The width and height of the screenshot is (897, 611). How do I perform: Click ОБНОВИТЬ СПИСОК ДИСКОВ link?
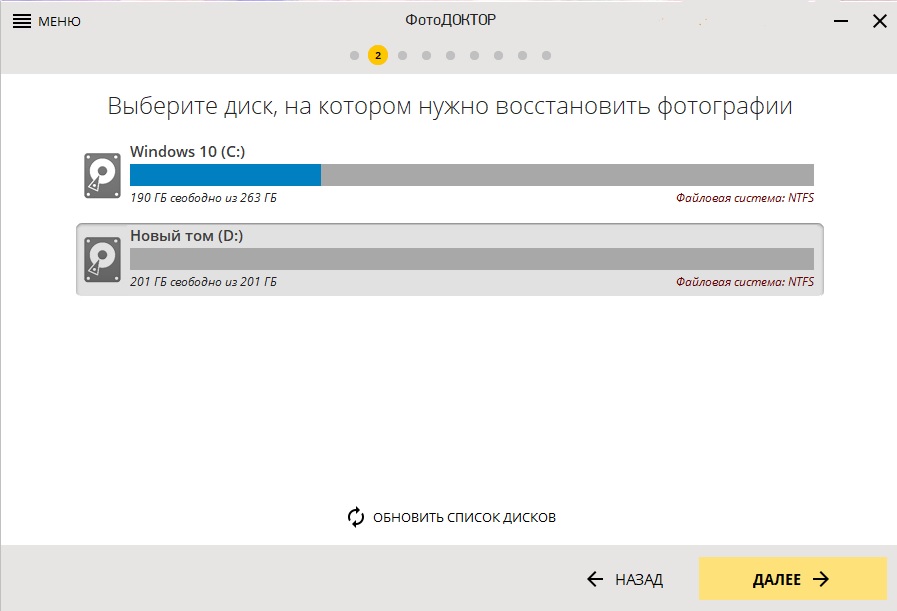[464, 517]
